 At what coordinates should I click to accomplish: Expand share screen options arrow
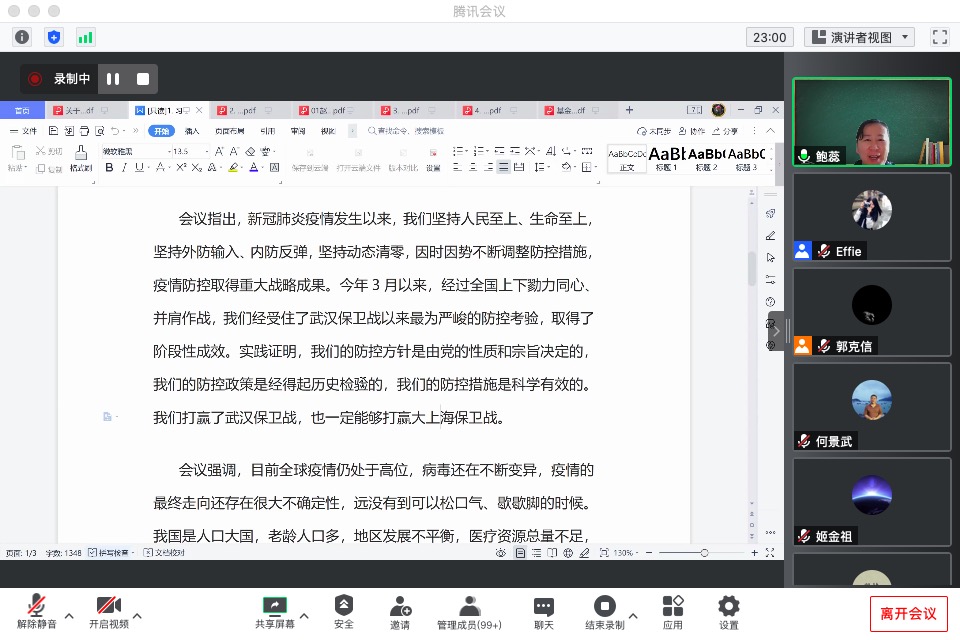(x=304, y=615)
